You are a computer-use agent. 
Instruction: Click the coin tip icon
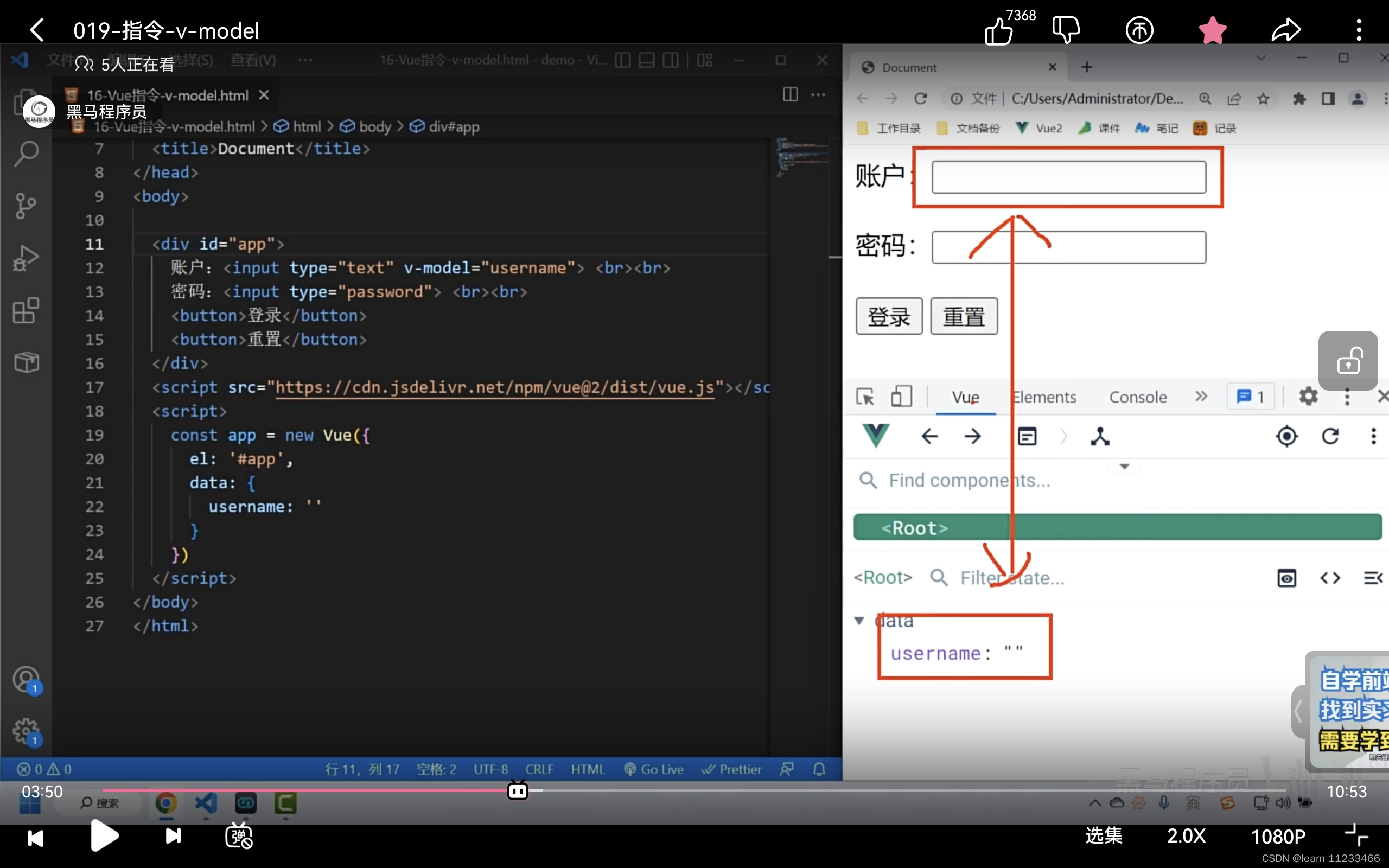1139,30
